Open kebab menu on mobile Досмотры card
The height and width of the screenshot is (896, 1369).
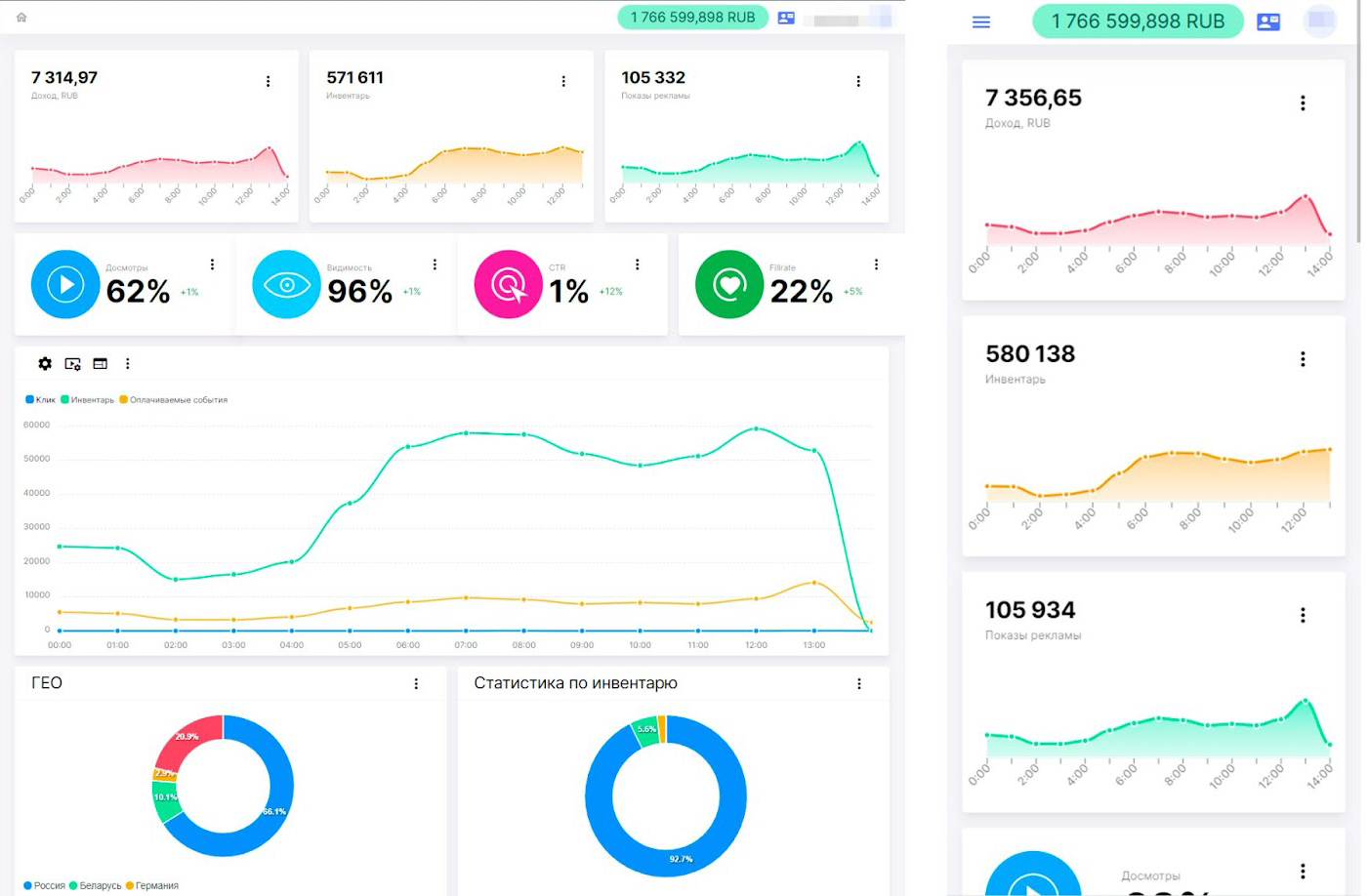click(x=1303, y=871)
